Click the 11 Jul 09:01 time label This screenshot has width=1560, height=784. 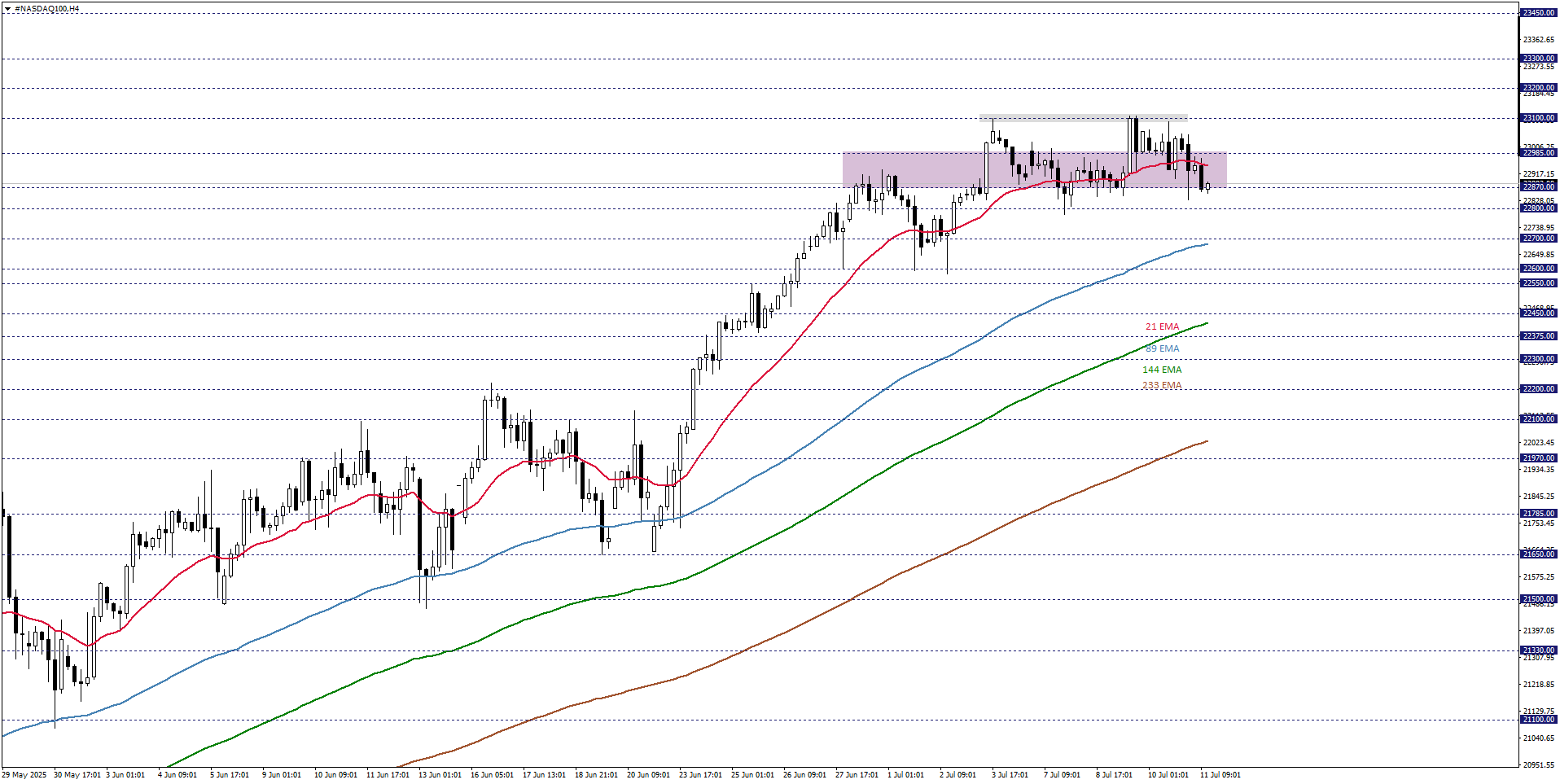1220,775
